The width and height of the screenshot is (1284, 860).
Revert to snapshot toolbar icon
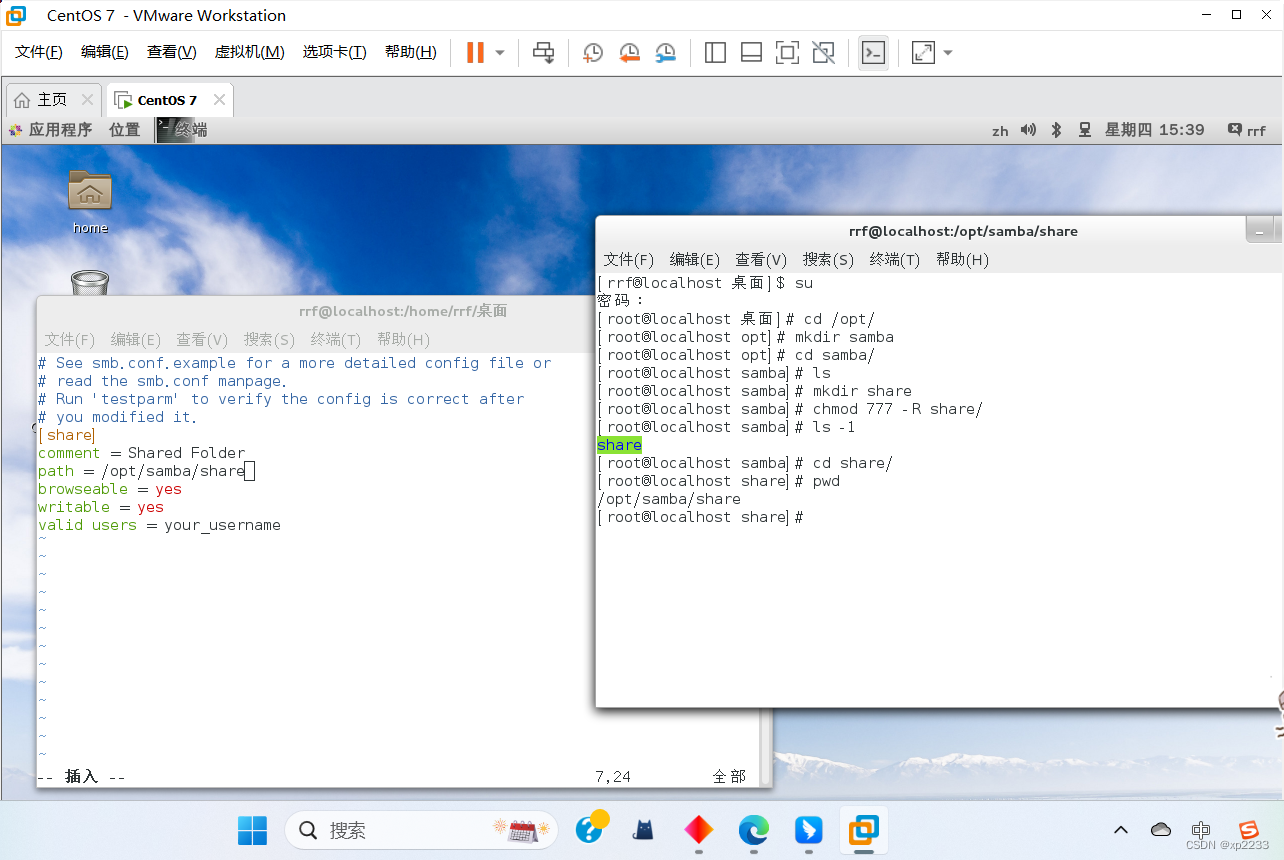pyautogui.click(x=629, y=53)
